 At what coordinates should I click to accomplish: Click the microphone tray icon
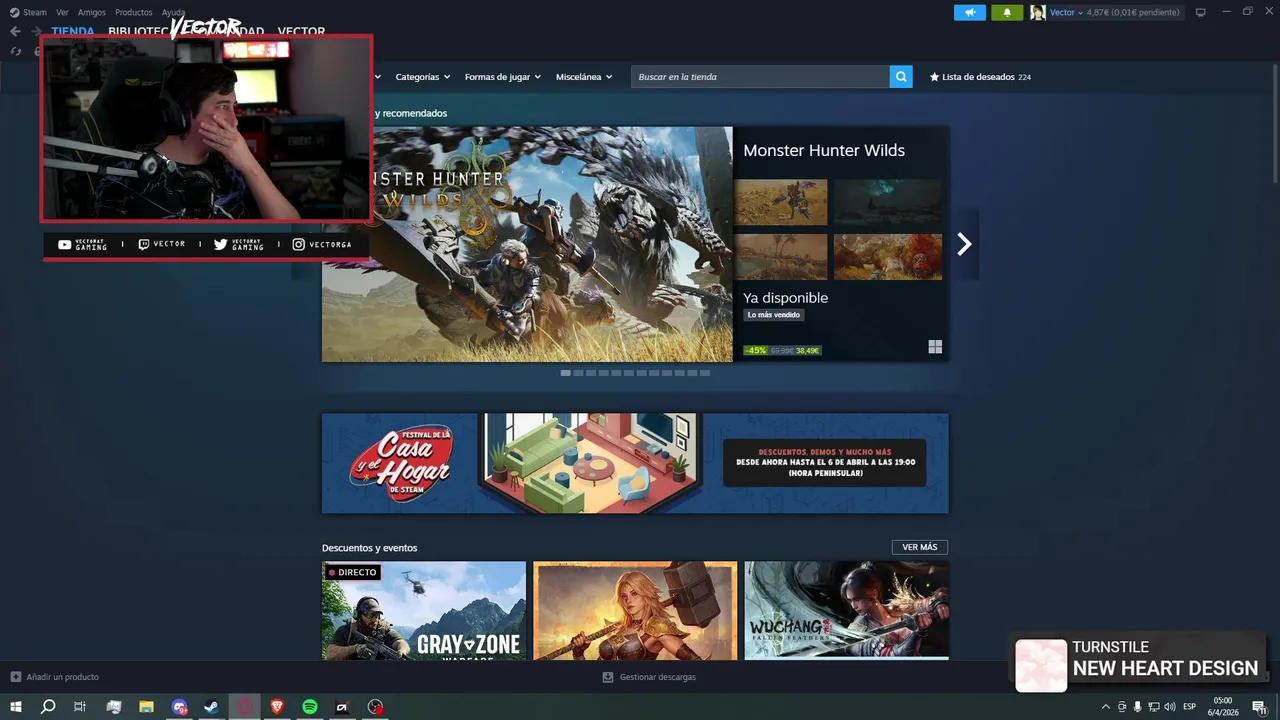click(x=1137, y=707)
